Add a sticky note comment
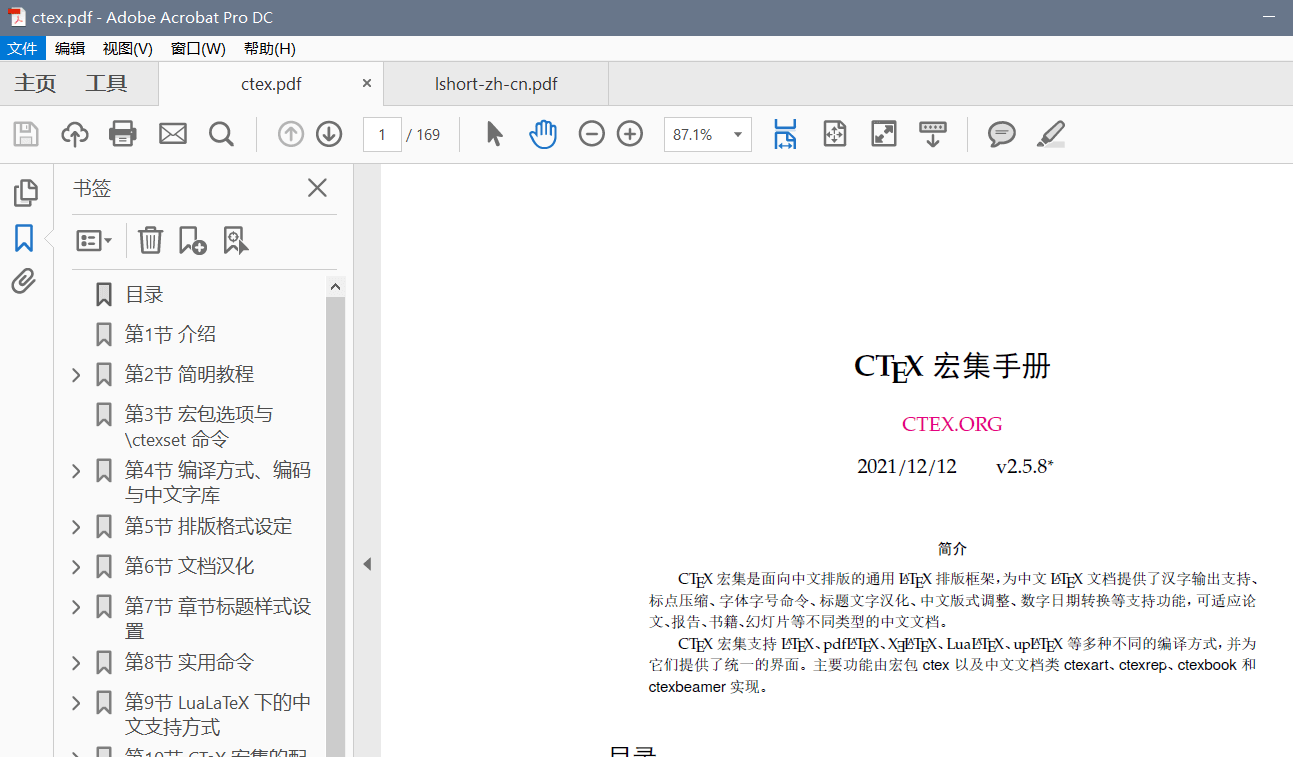Viewport: 1293px width, 757px height. click(x=1002, y=134)
